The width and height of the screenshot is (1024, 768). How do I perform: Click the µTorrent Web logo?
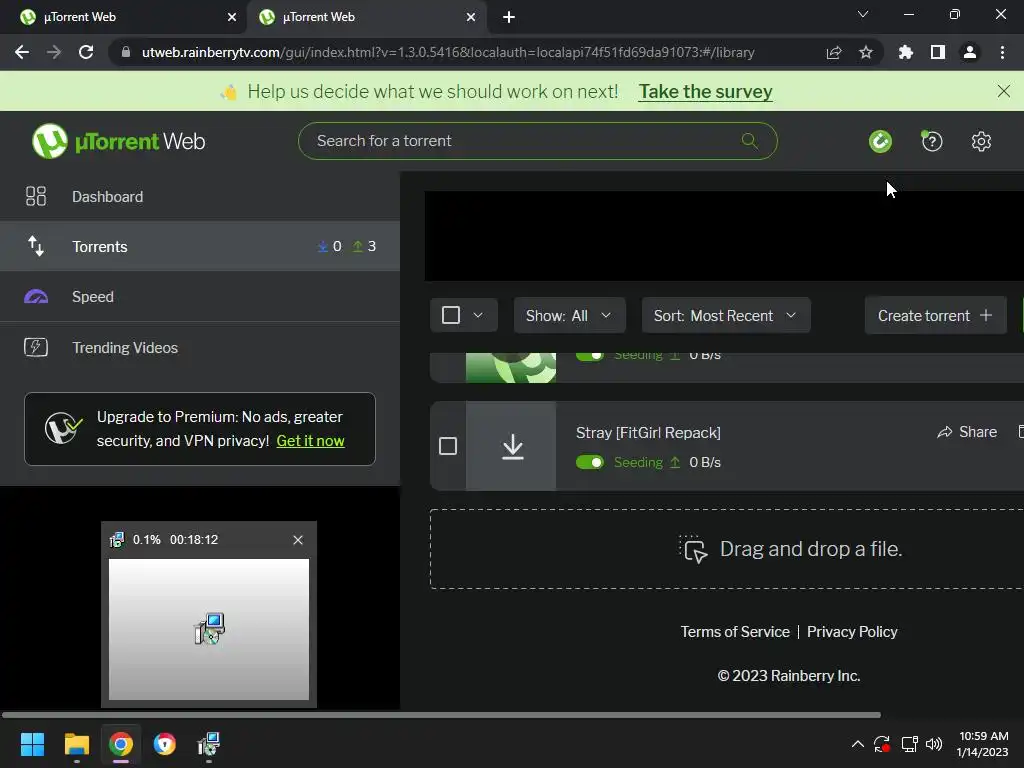click(118, 141)
